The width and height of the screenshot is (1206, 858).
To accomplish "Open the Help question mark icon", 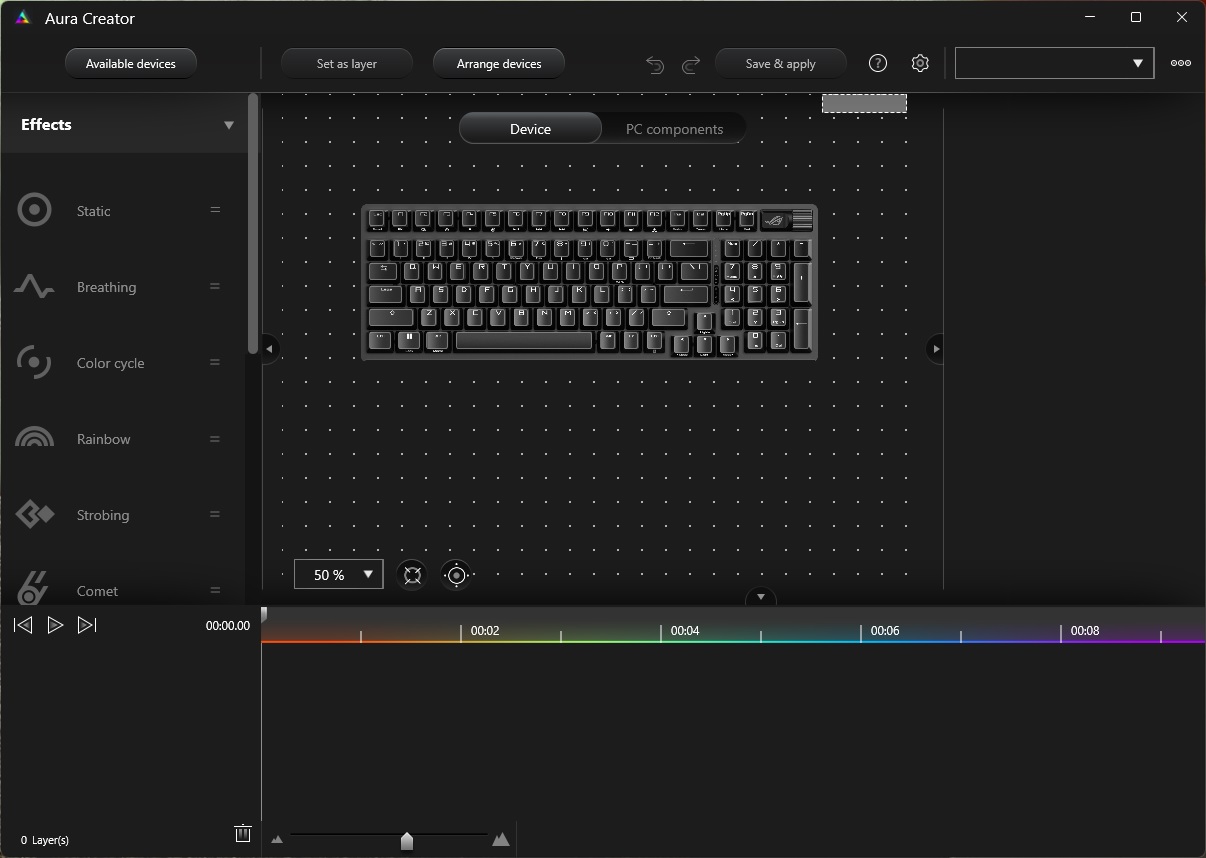I will pos(878,63).
